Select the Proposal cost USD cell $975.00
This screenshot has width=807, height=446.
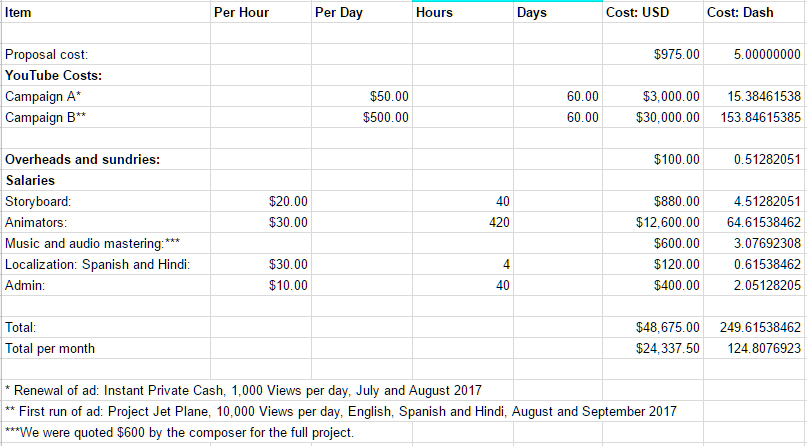tap(653, 54)
